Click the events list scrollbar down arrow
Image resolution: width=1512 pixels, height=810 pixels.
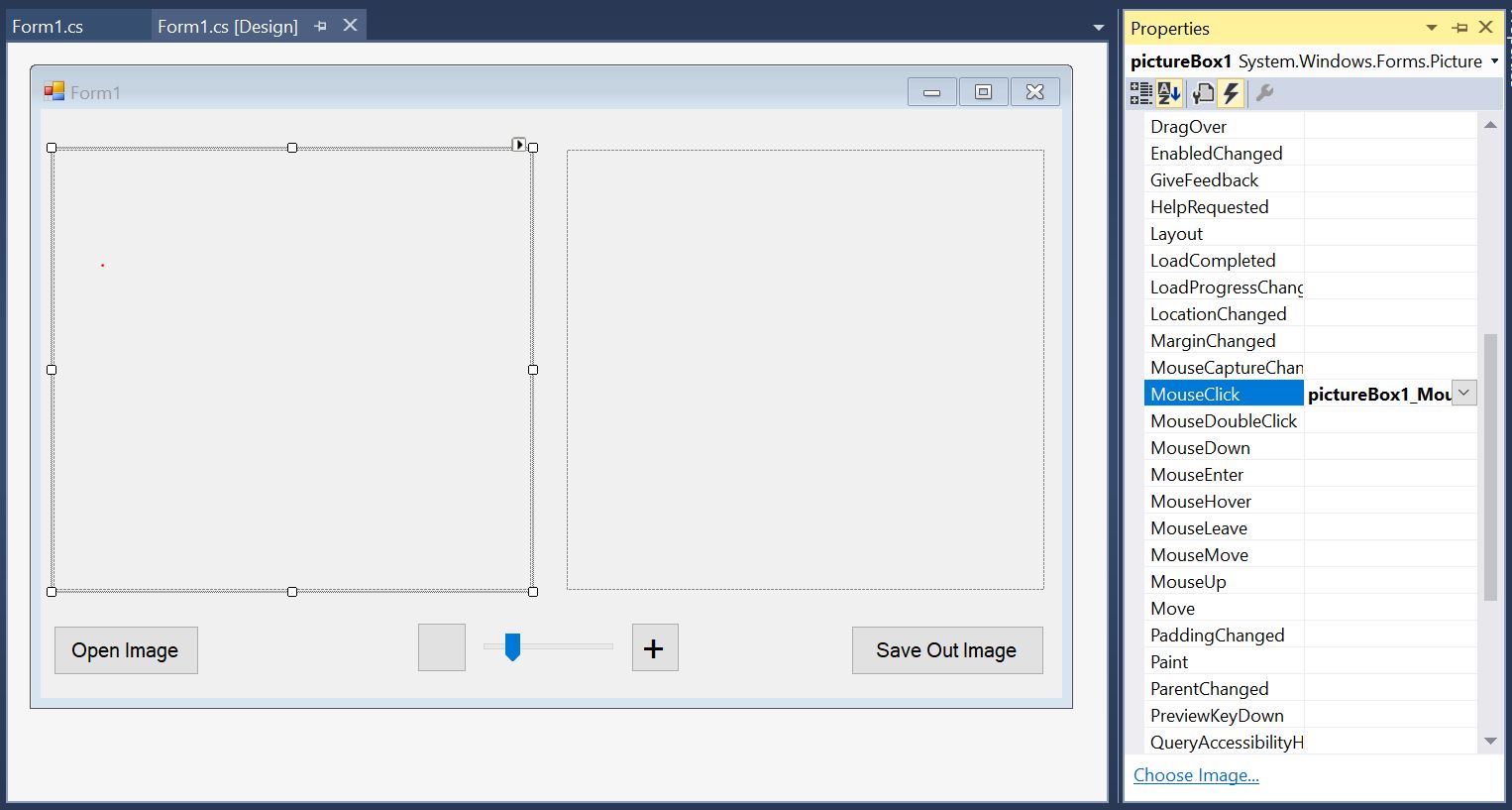point(1491,741)
